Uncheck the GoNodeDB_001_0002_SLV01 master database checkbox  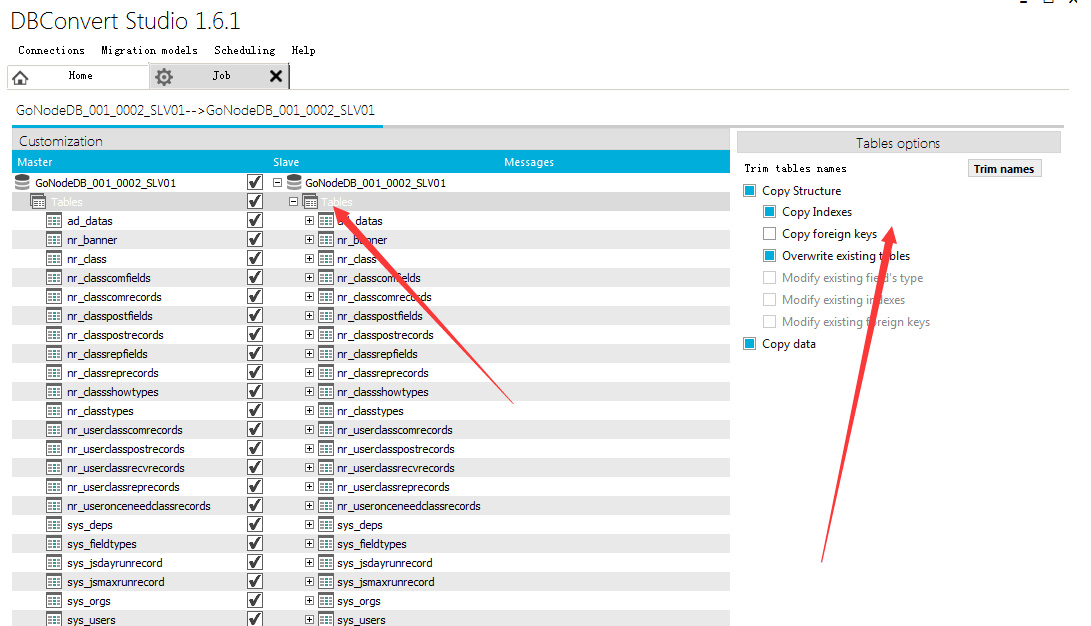255,182
